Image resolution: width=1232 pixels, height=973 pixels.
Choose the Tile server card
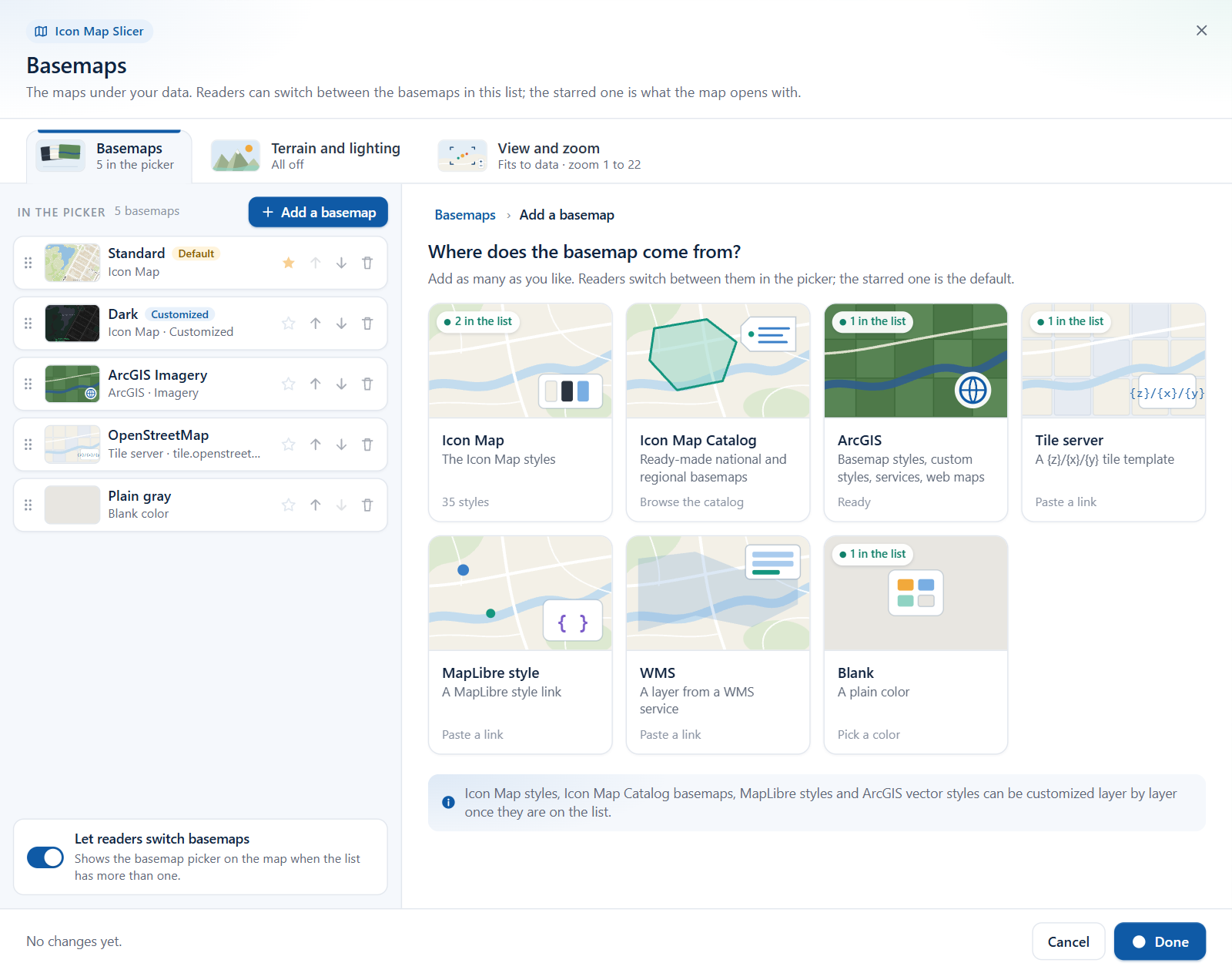click(1113, 412)
